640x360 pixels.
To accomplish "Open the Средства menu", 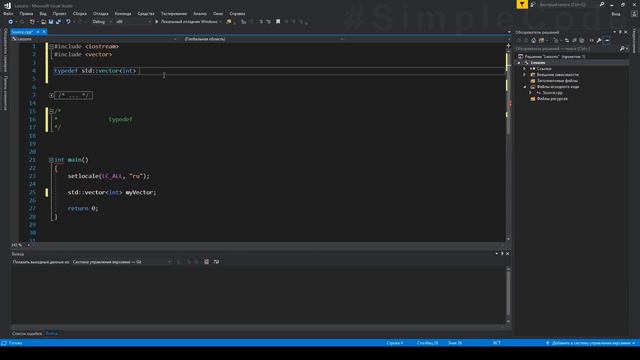I will 146,13.
